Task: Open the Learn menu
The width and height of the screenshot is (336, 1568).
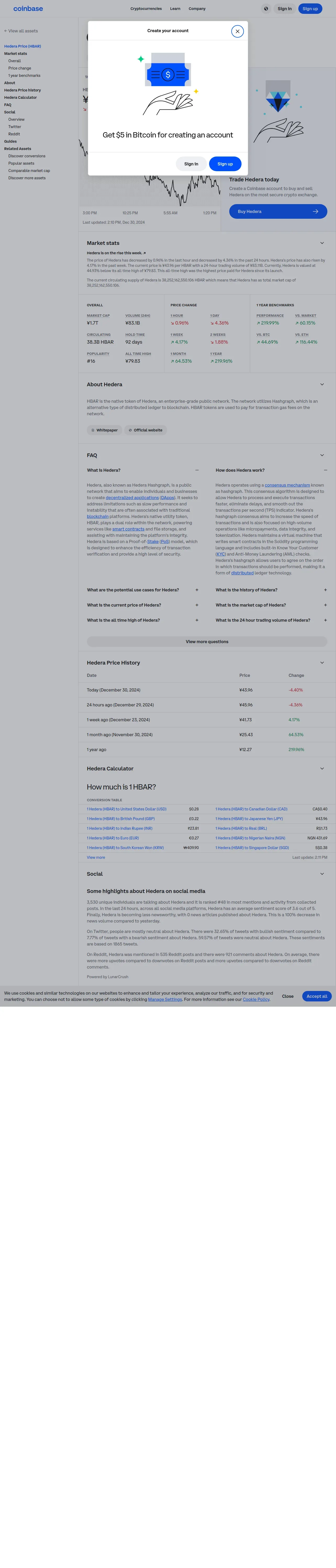Action: 175,9
